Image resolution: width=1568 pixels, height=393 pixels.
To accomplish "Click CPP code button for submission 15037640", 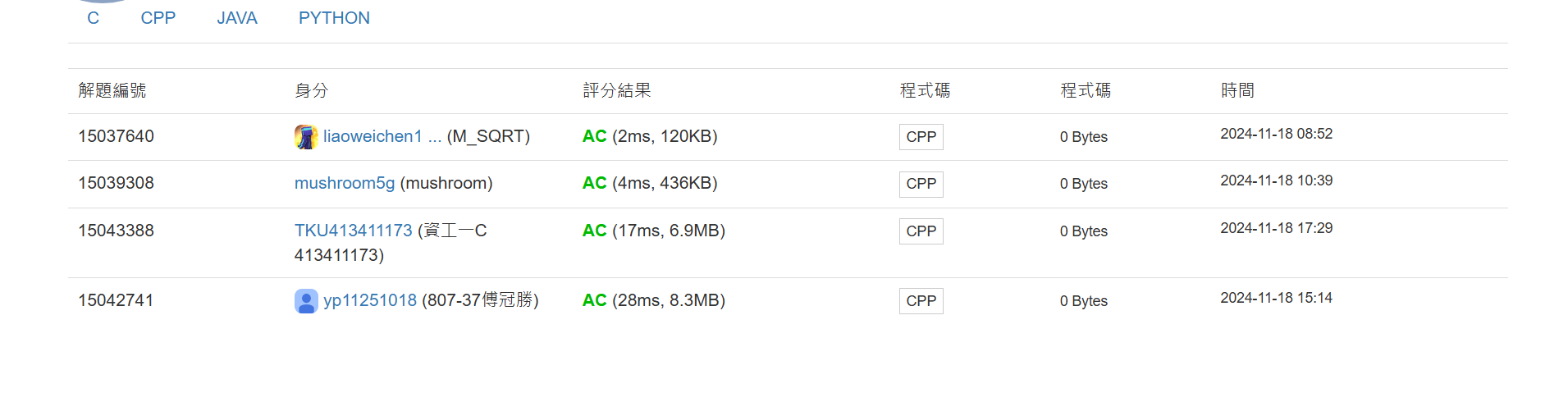I will pos(921,137).
